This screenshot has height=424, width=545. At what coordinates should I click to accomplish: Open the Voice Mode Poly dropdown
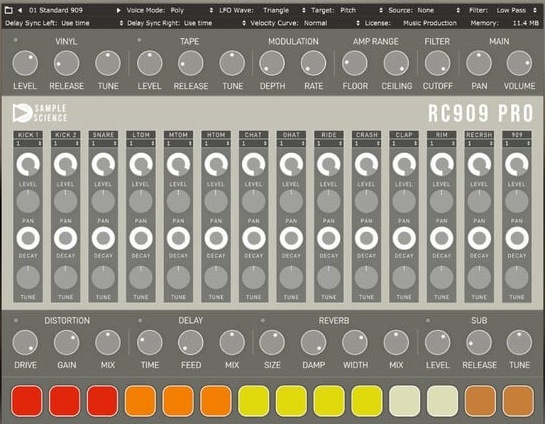[192, 10]
